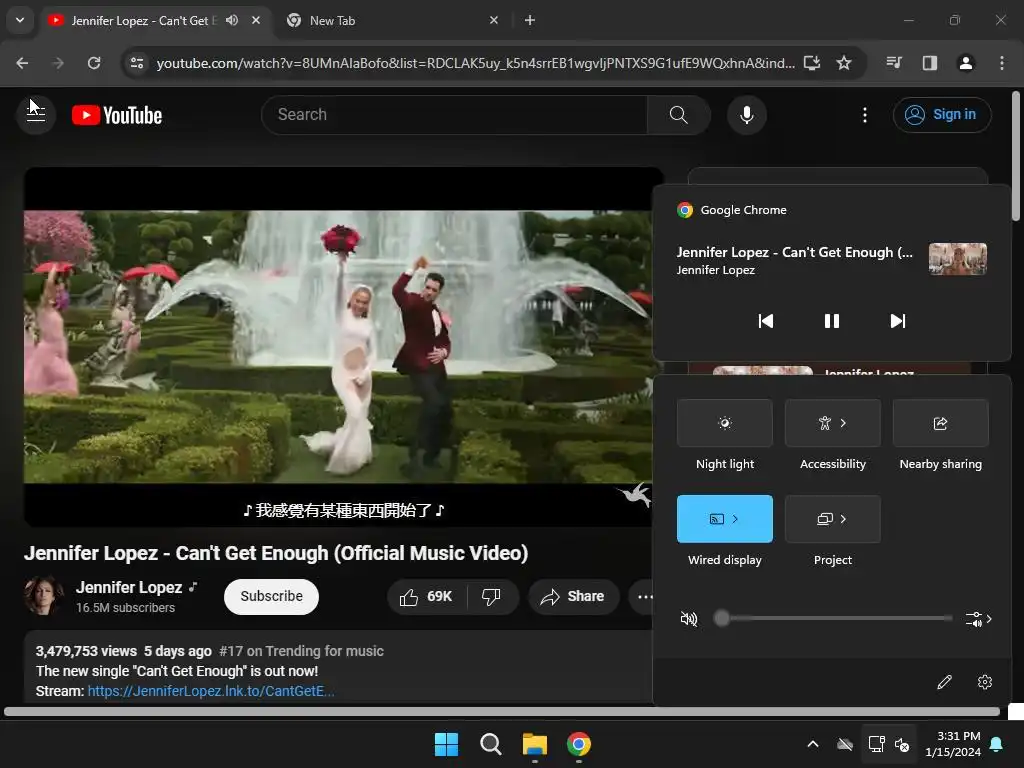Image resolution: width=1024 pixels, height=768 pixels.
Task: Click the song title in media flyout
Action: click(794, 252)
